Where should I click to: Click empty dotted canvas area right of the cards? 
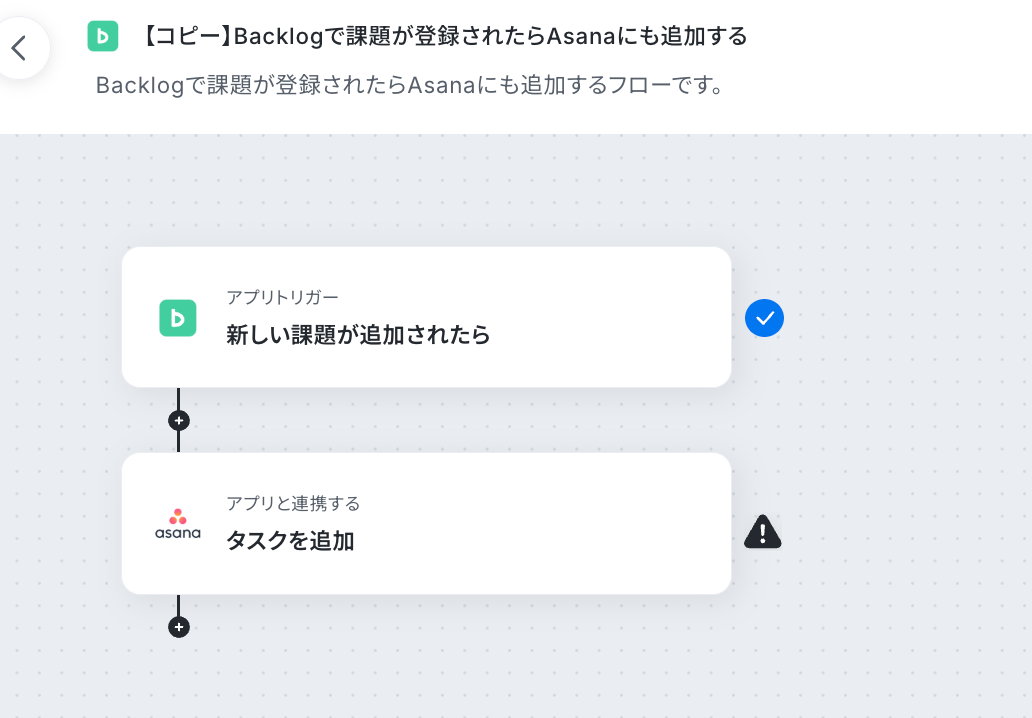tap(908, 421)
